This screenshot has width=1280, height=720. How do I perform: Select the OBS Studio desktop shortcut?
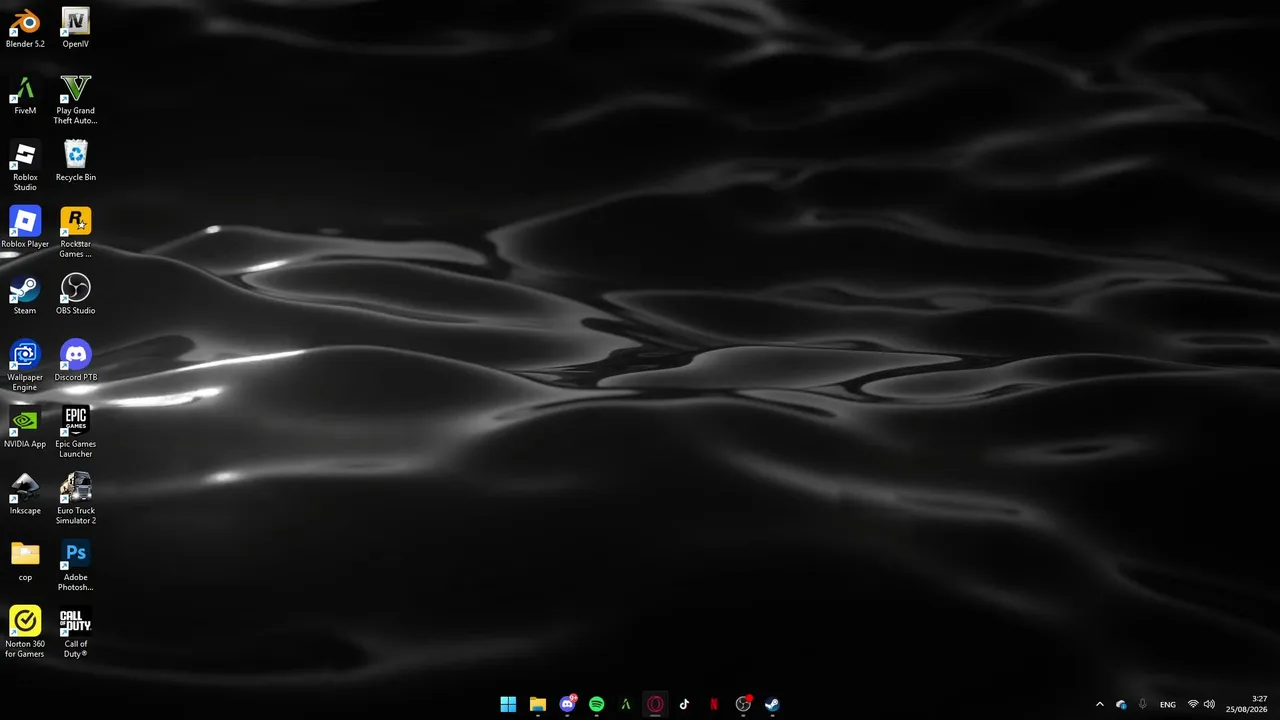pyautogui.click(x=76, y=295)
